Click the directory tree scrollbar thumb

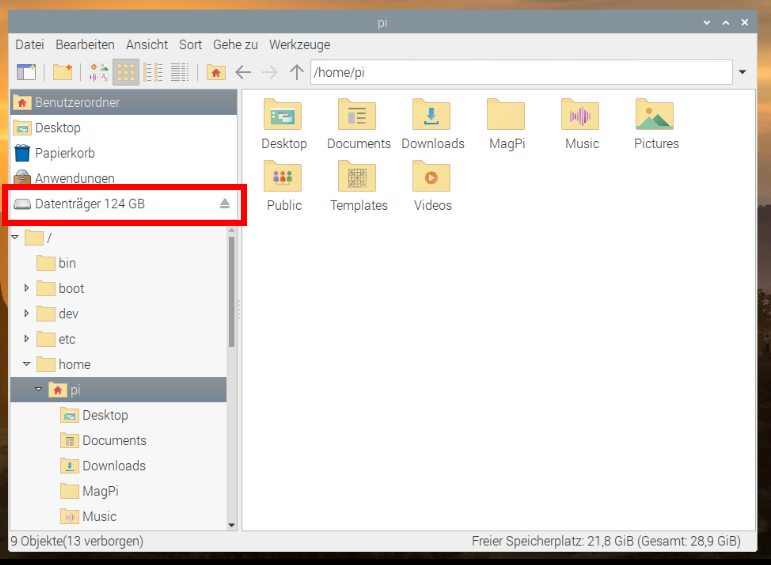pos(232,292)
